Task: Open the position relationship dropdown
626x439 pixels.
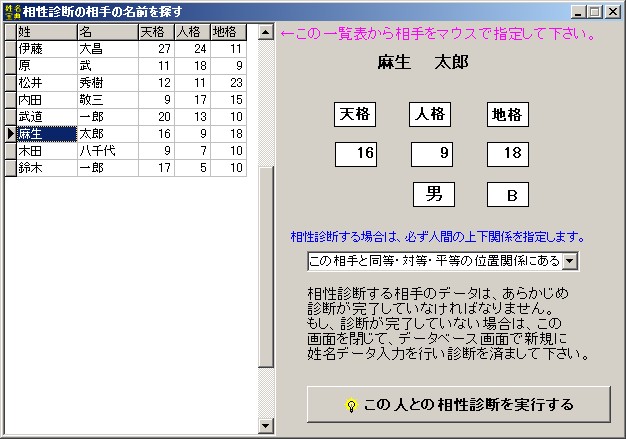Action: click(x=570, y=261)
